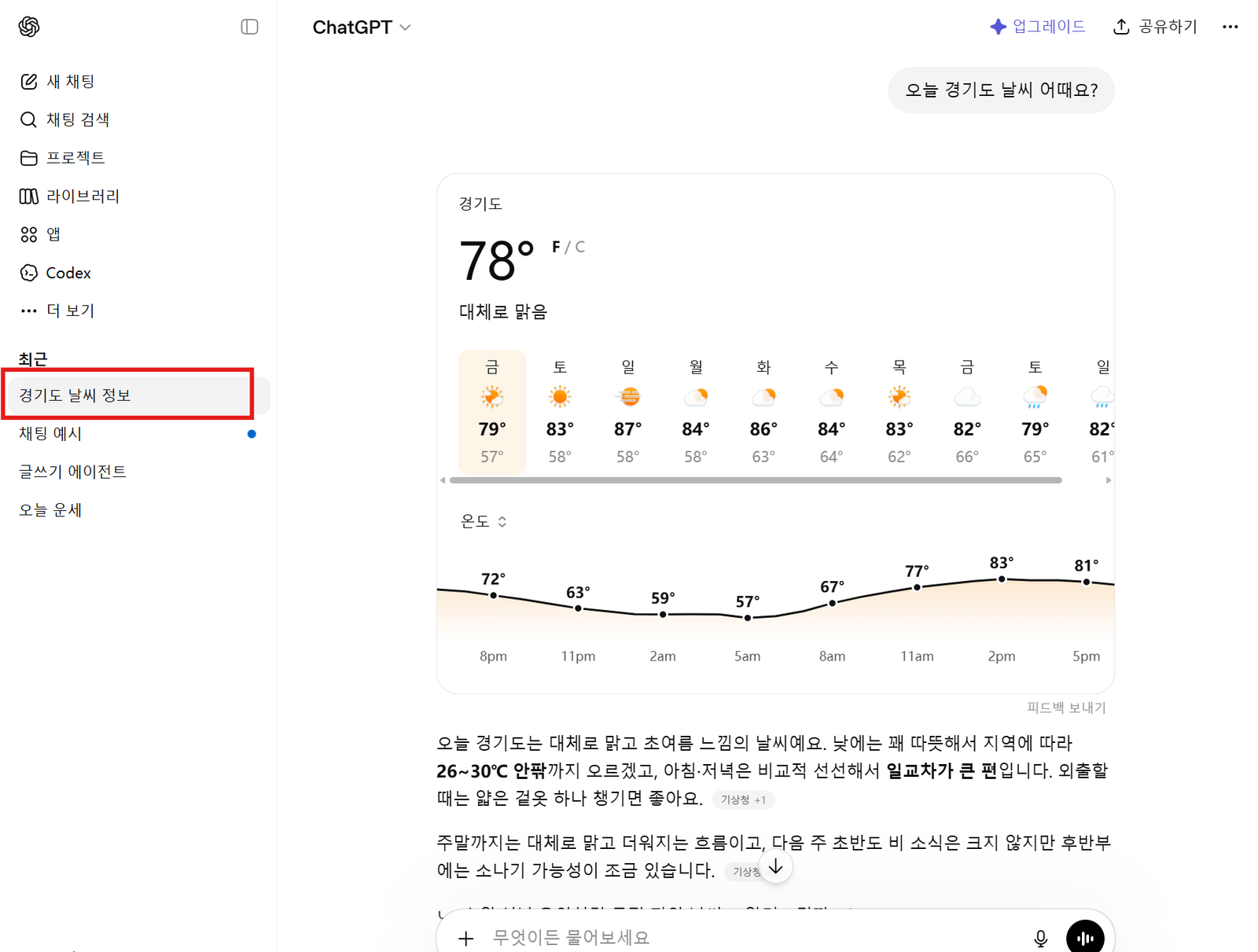Open the three-dot more options menu

[1230, 27]
